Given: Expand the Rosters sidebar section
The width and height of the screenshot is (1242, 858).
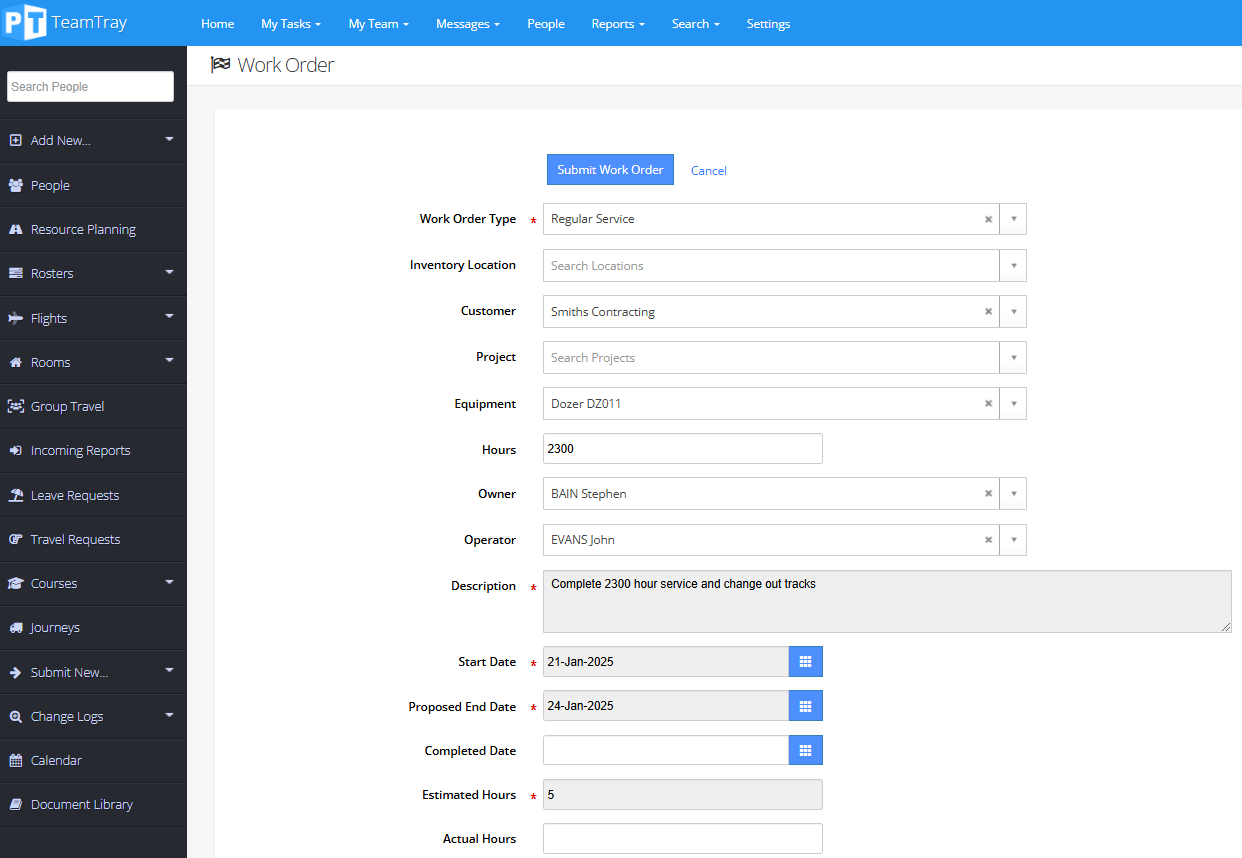Looking at the screenshot, I should coord(168,273).
